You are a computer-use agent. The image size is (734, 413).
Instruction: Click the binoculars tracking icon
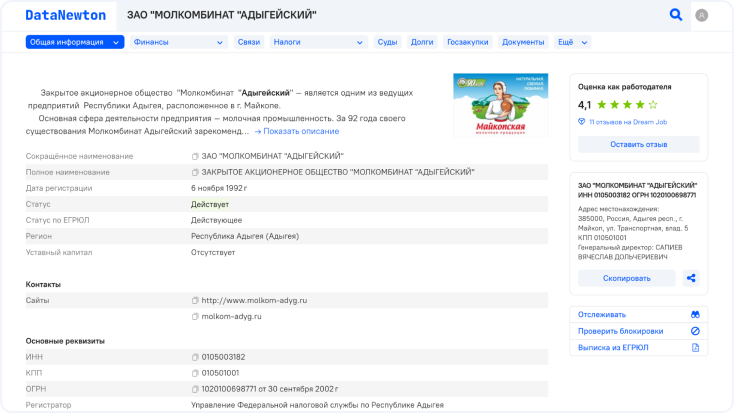[x=695, y=315]
